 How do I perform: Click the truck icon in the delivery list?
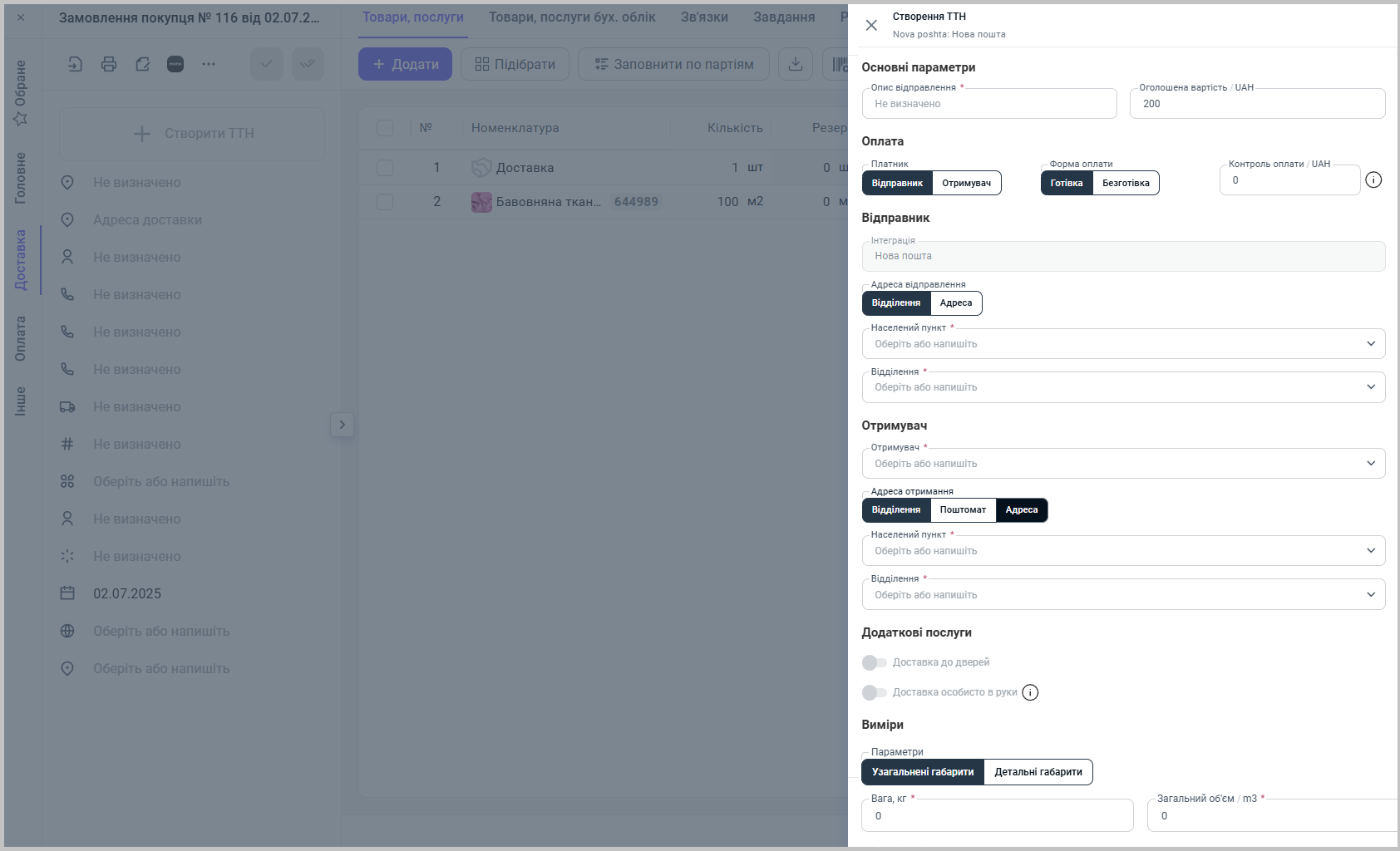tap(67, 406)
